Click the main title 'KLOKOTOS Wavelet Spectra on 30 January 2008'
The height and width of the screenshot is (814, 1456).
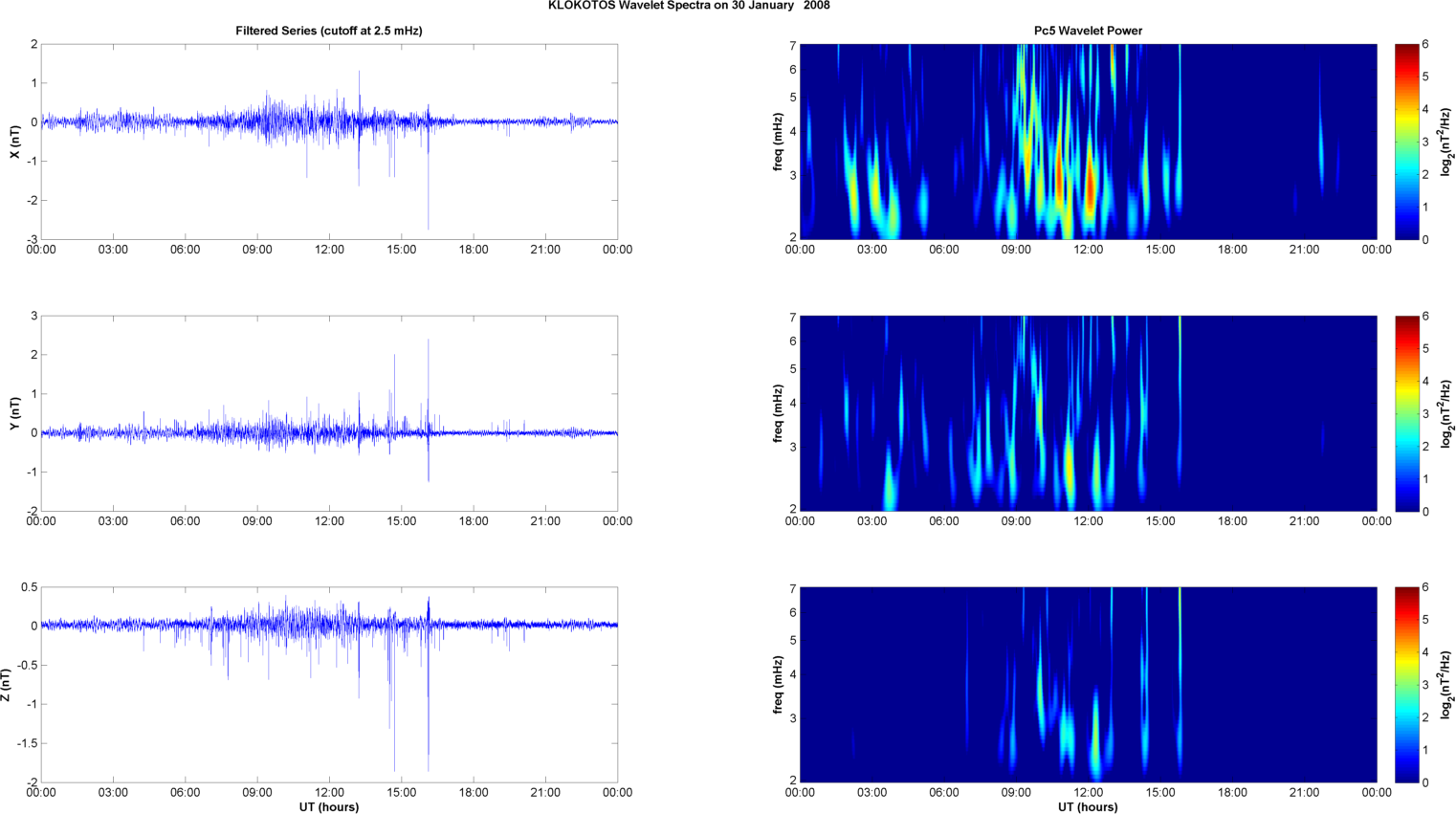(x=689, y=6)
